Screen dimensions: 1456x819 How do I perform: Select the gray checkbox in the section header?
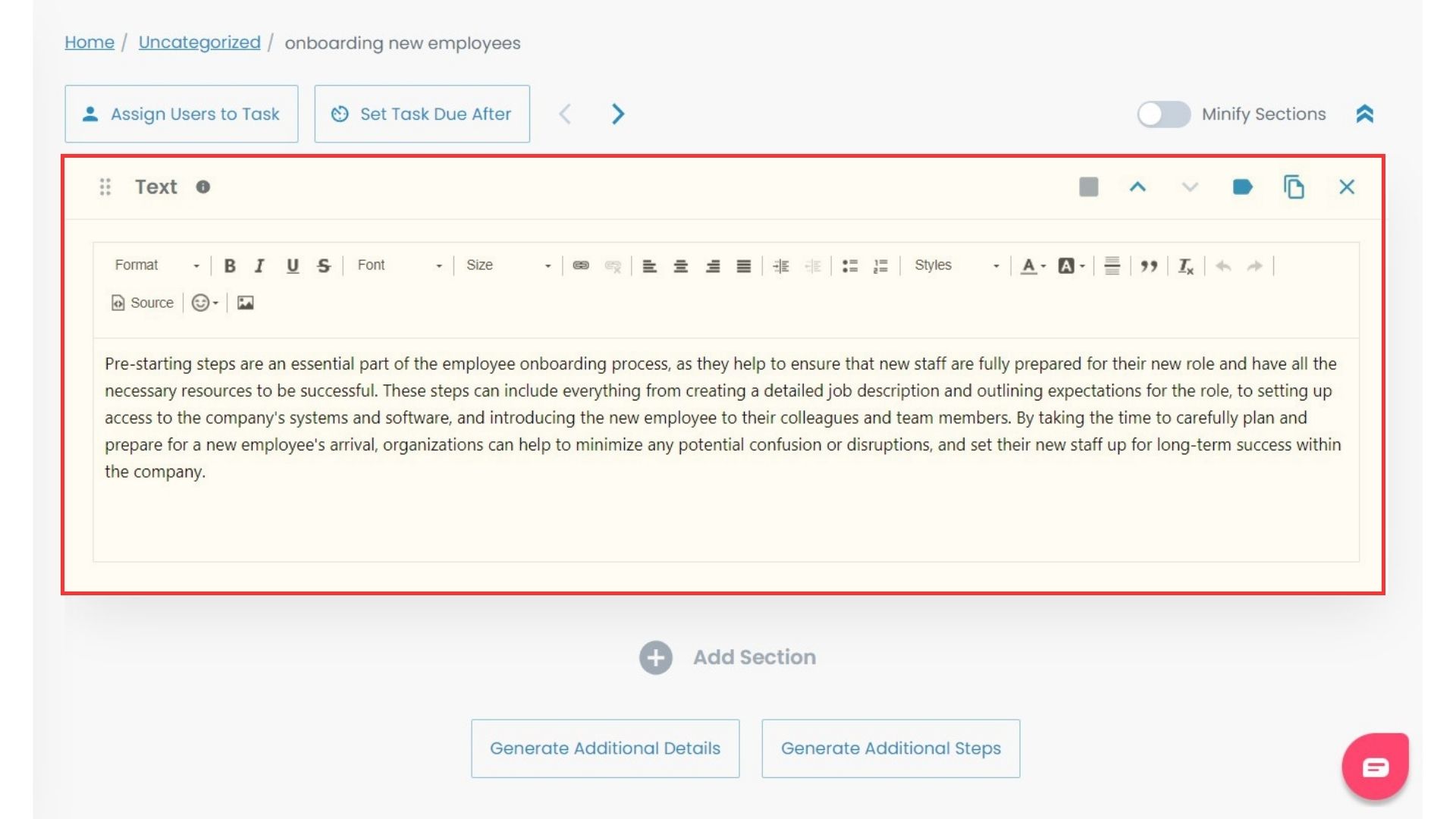coord(1089,187)
